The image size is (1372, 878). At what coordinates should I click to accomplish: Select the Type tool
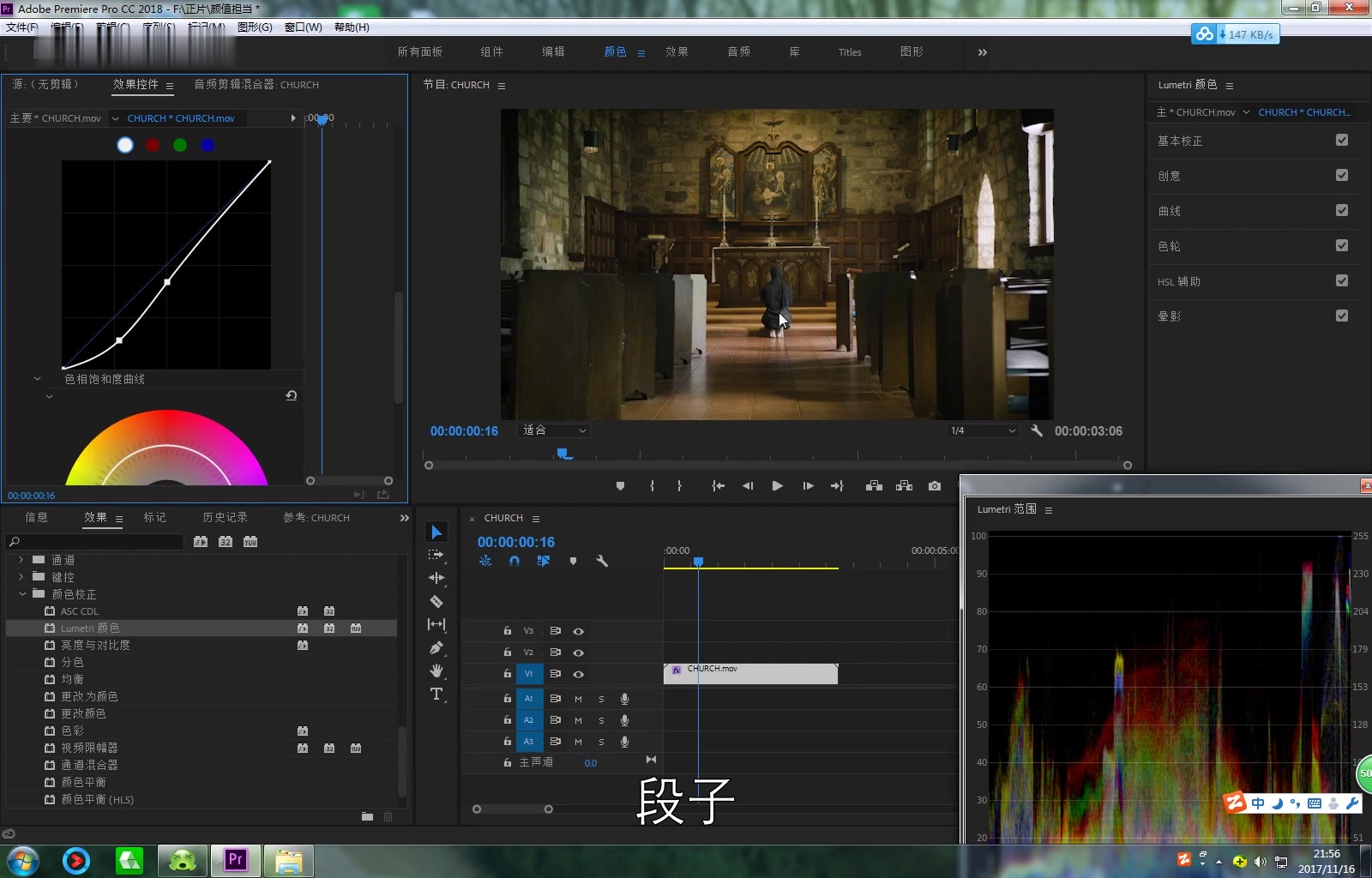(x=436, y=694)
